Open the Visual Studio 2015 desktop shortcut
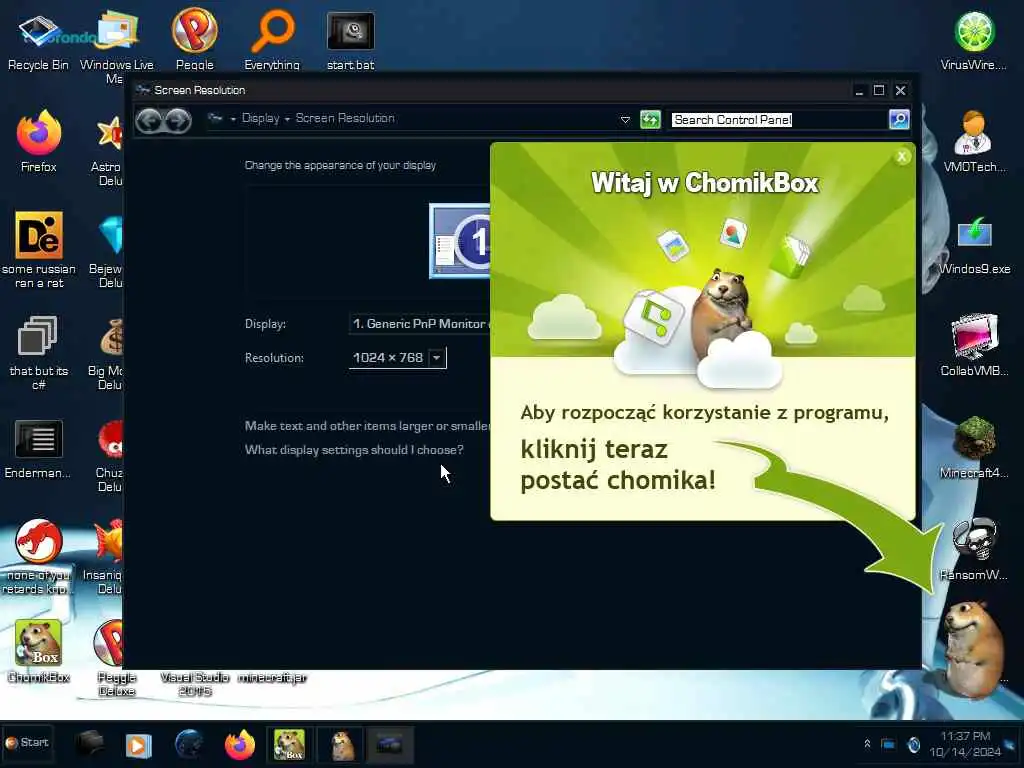This screenshot has width=1024, height=768. pyautogui.click(x=195, y=684)
